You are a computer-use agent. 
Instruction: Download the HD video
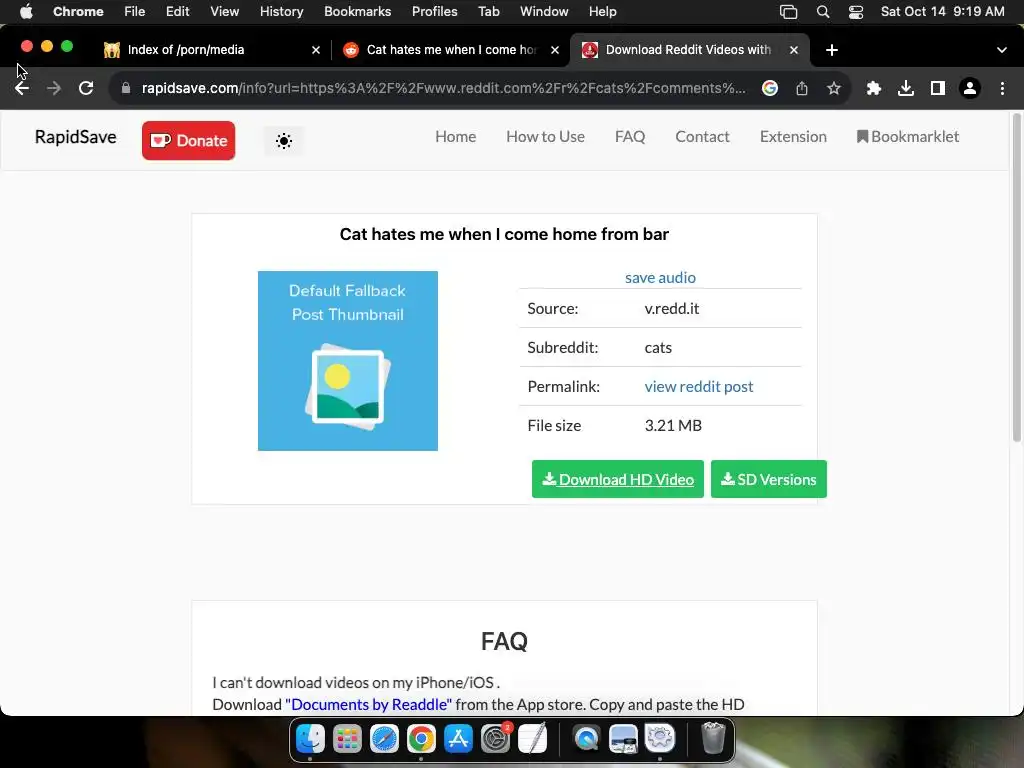pos(618,479)
